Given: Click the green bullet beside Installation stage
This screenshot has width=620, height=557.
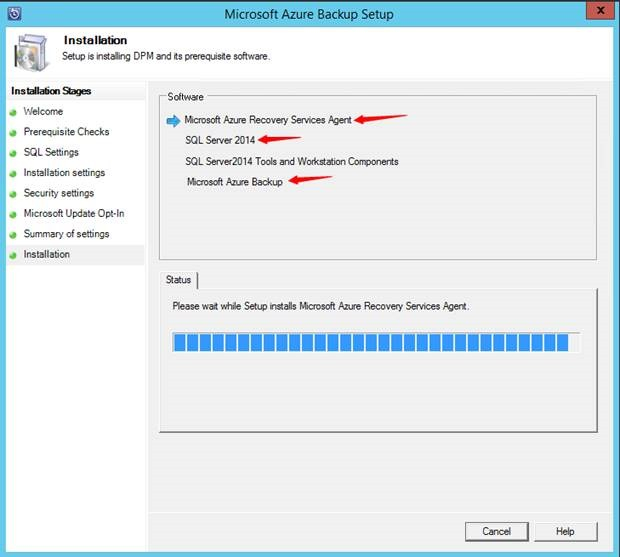Looking at the screenshot, I should coord(14,255).
